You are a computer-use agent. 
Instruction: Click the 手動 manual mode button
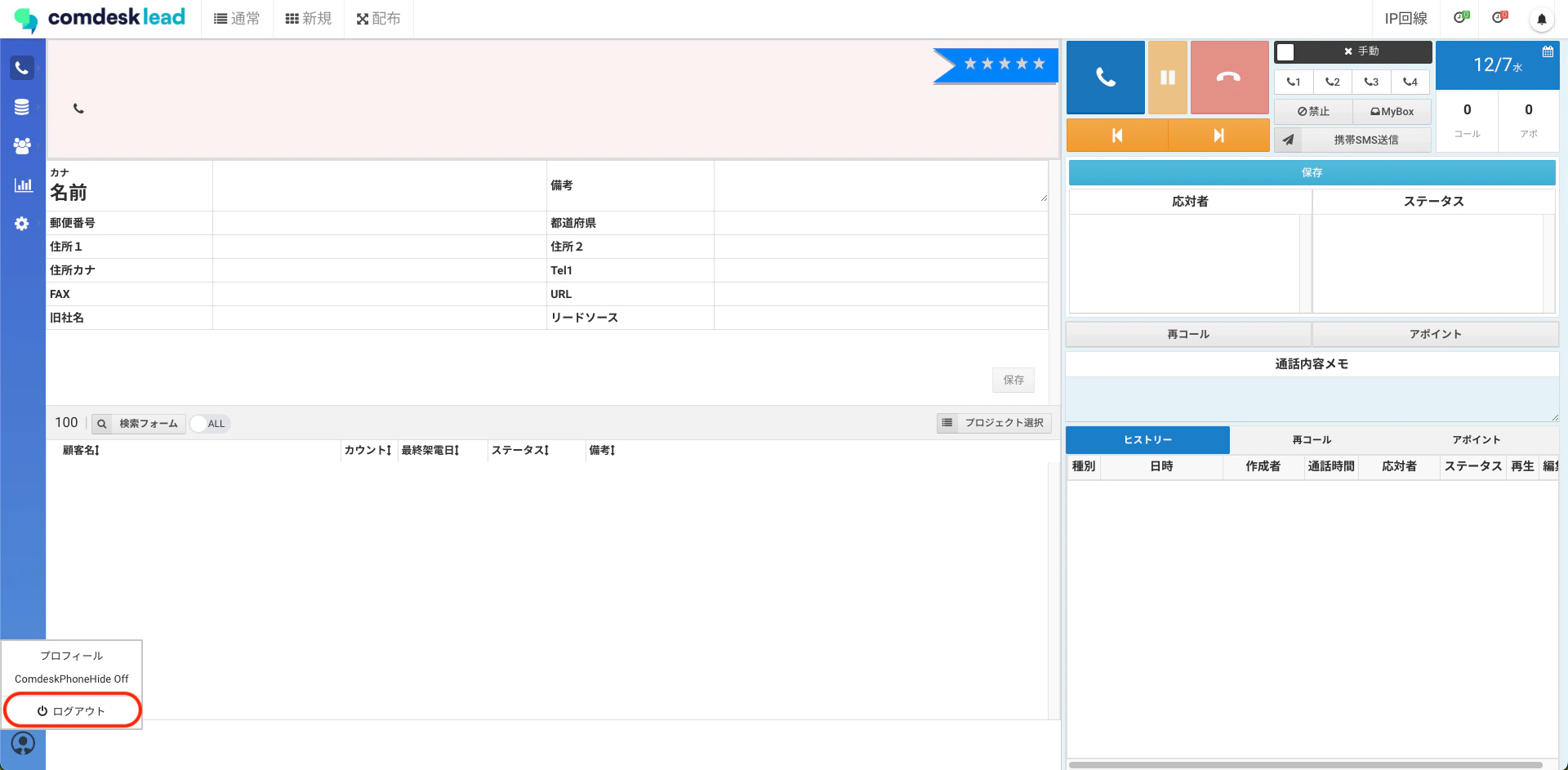[x=1362, y=51]
